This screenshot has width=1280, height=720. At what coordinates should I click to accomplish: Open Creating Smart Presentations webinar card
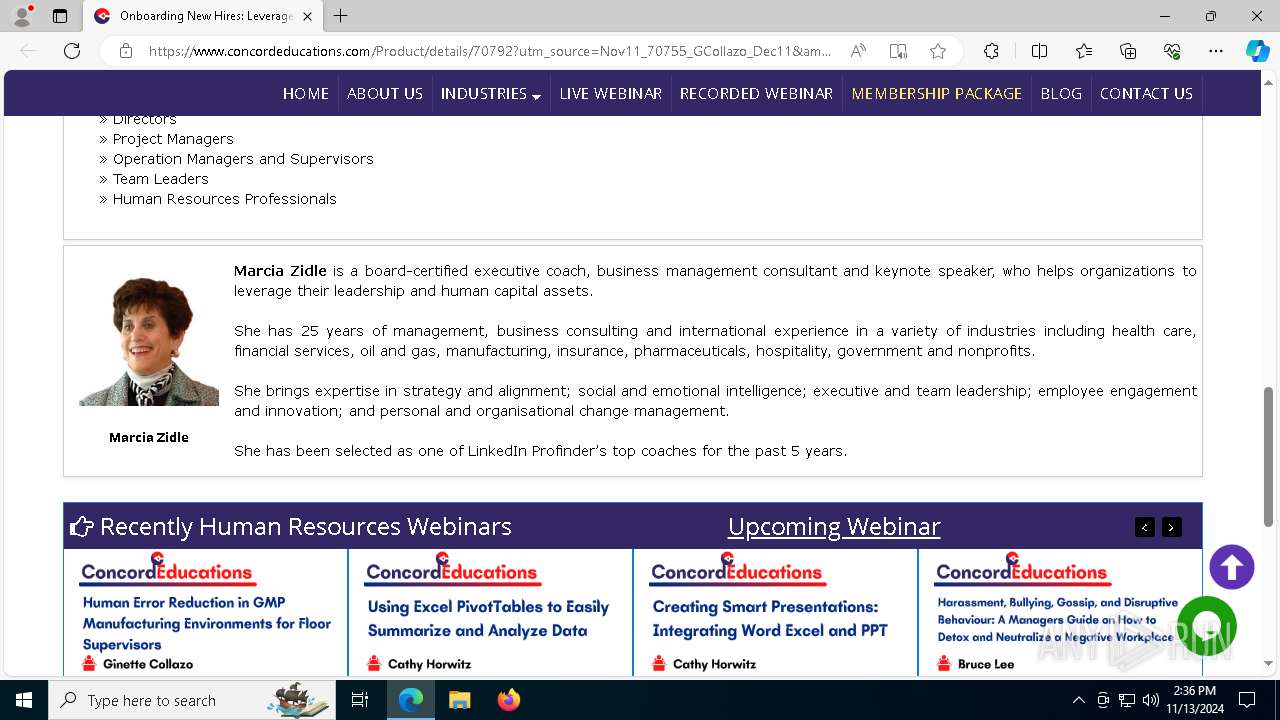tap(775, 612)
